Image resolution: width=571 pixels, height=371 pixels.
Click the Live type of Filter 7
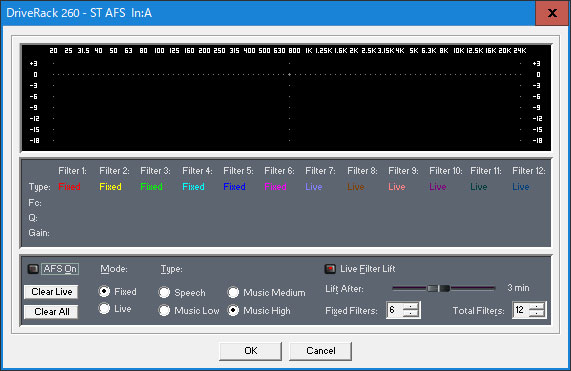pyautogui.click(x=314, y=187)
